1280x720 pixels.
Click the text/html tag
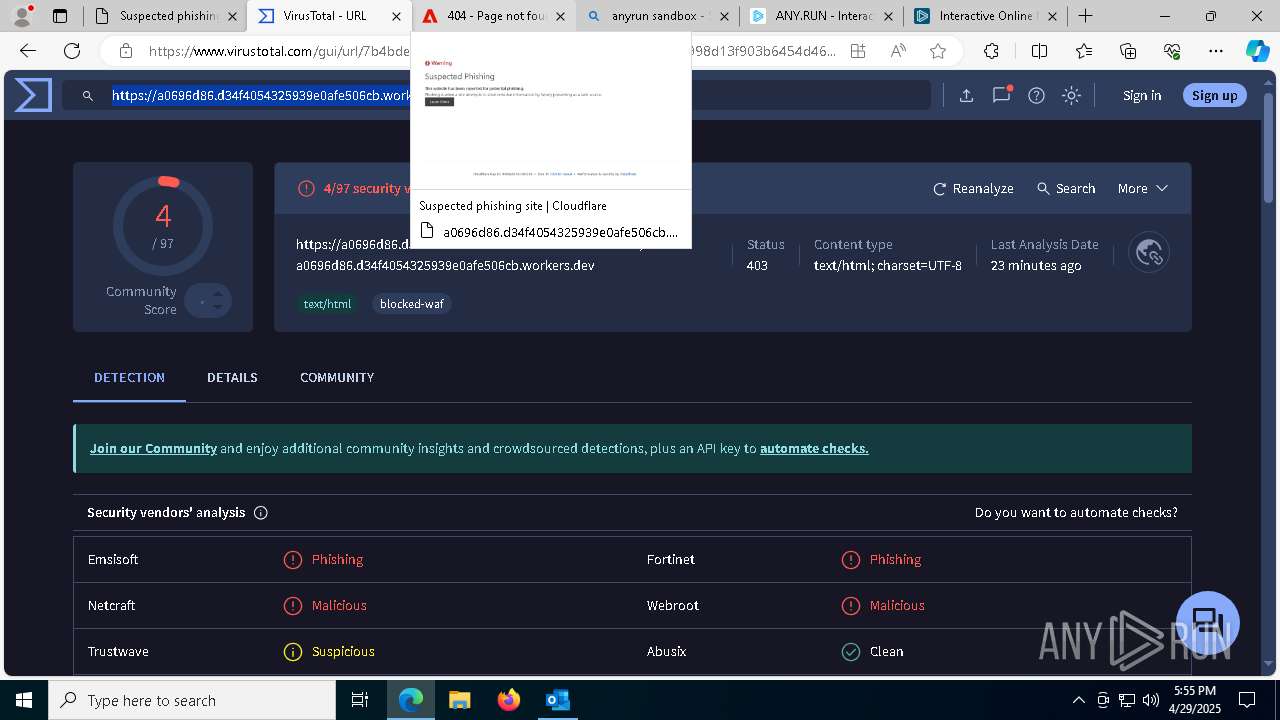pyautogui.click(x=328, y=304)
